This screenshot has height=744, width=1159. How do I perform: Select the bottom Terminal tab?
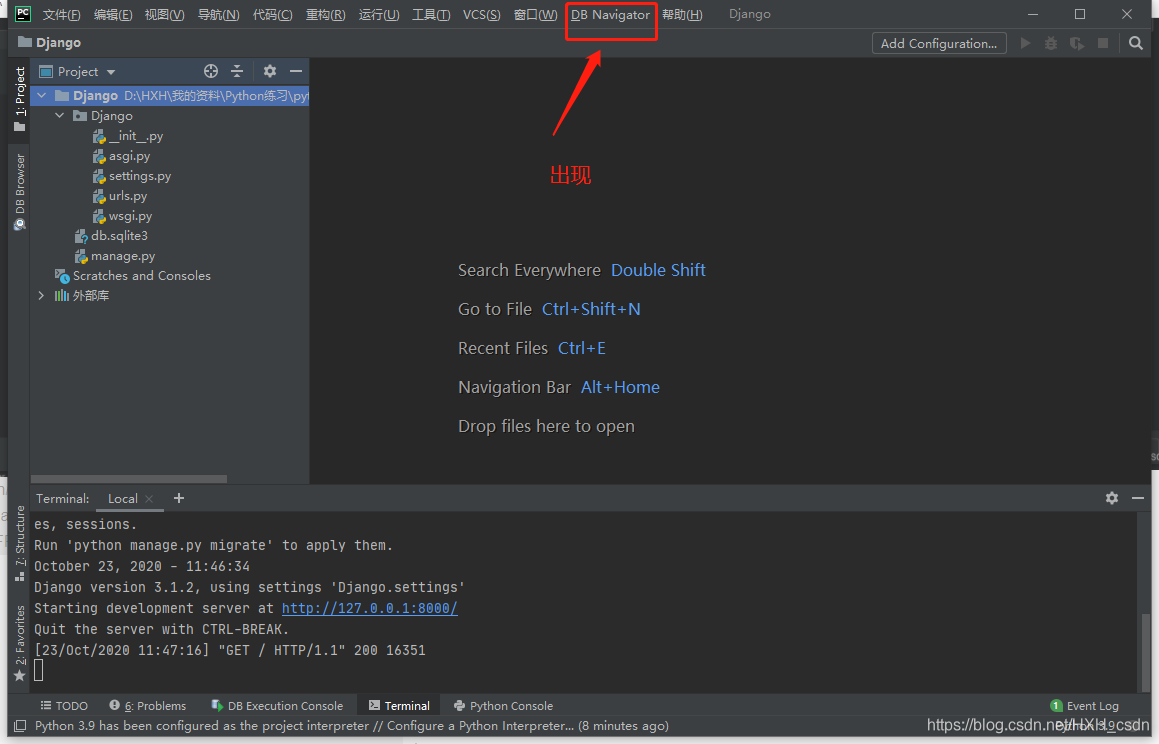tap(399, 706)
